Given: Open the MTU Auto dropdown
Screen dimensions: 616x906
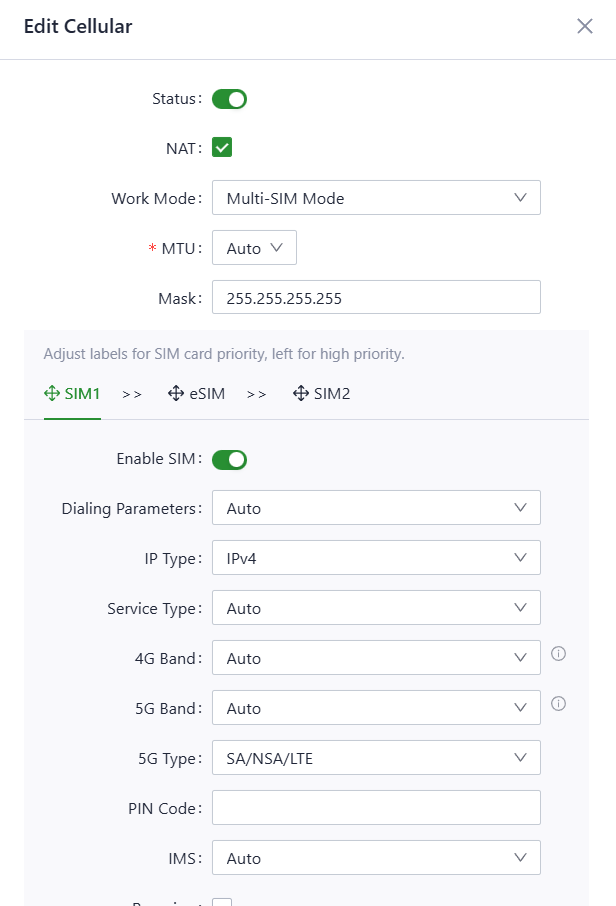Looking at the screenshot, I should (254, 248).
